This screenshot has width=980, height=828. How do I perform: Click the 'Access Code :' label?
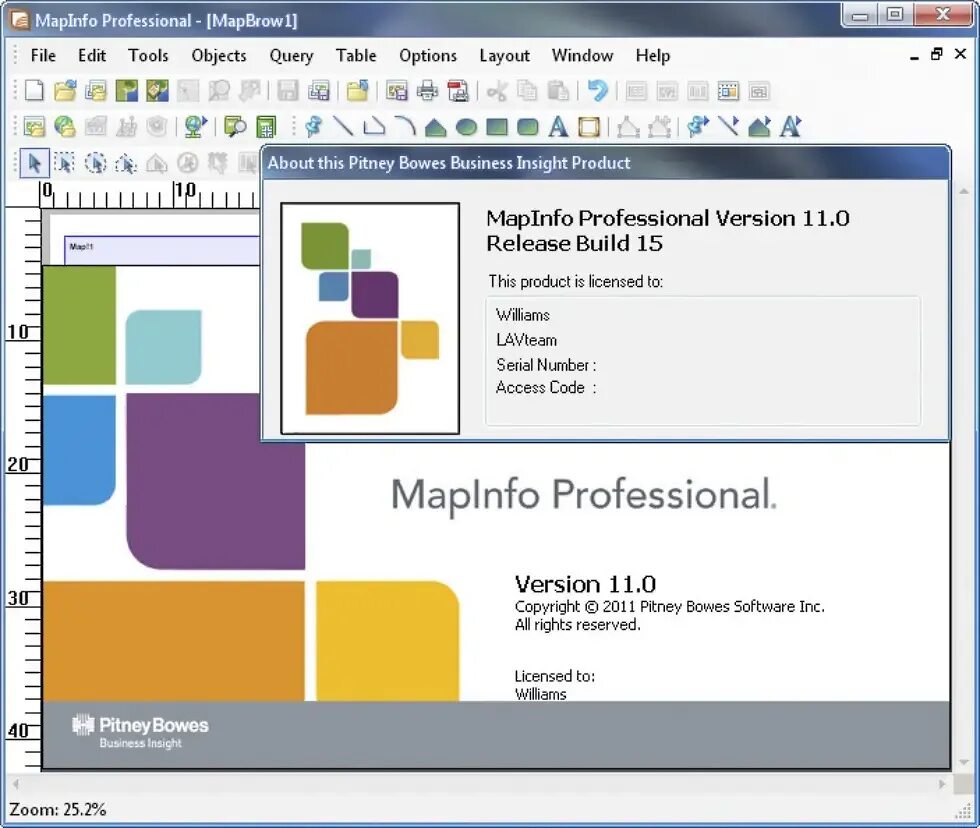pos(546,388)
